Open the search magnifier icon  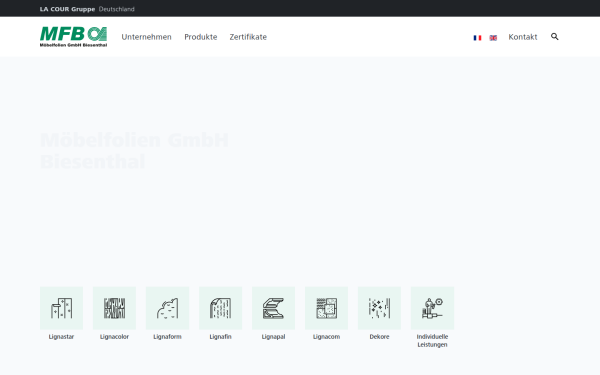pos(554,37)
